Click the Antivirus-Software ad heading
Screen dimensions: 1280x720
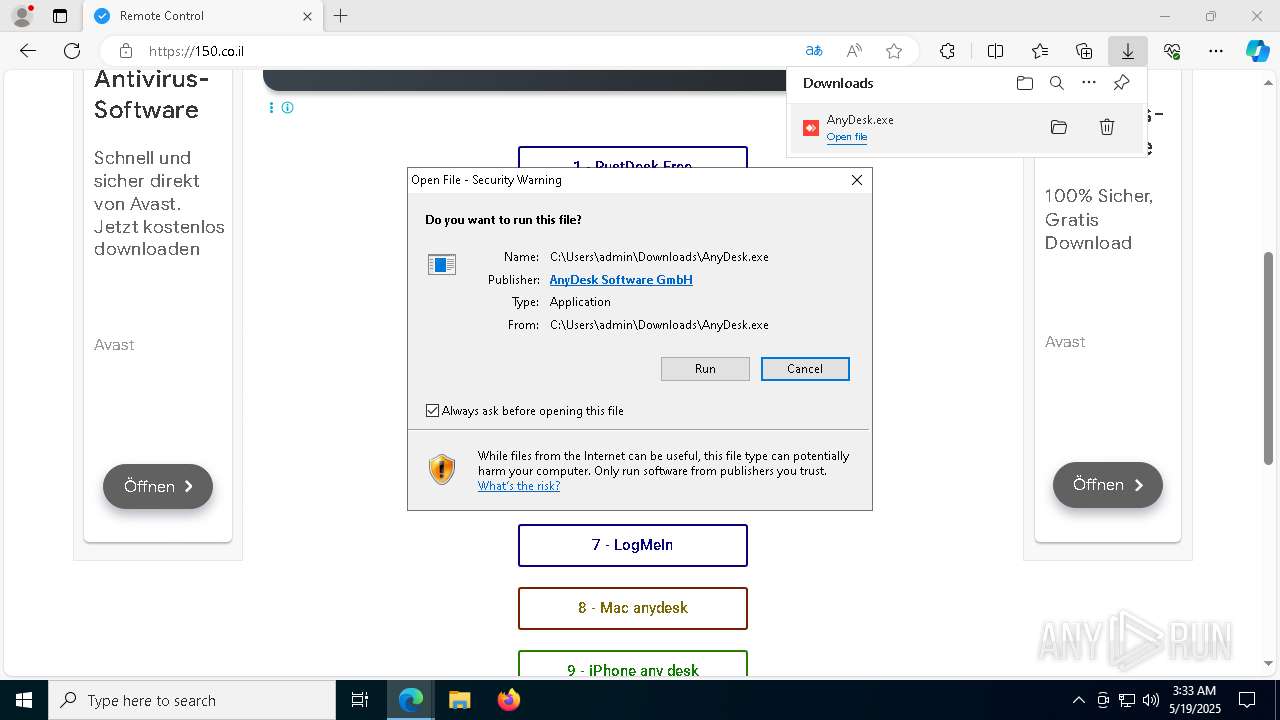click(x=153, y=94)
